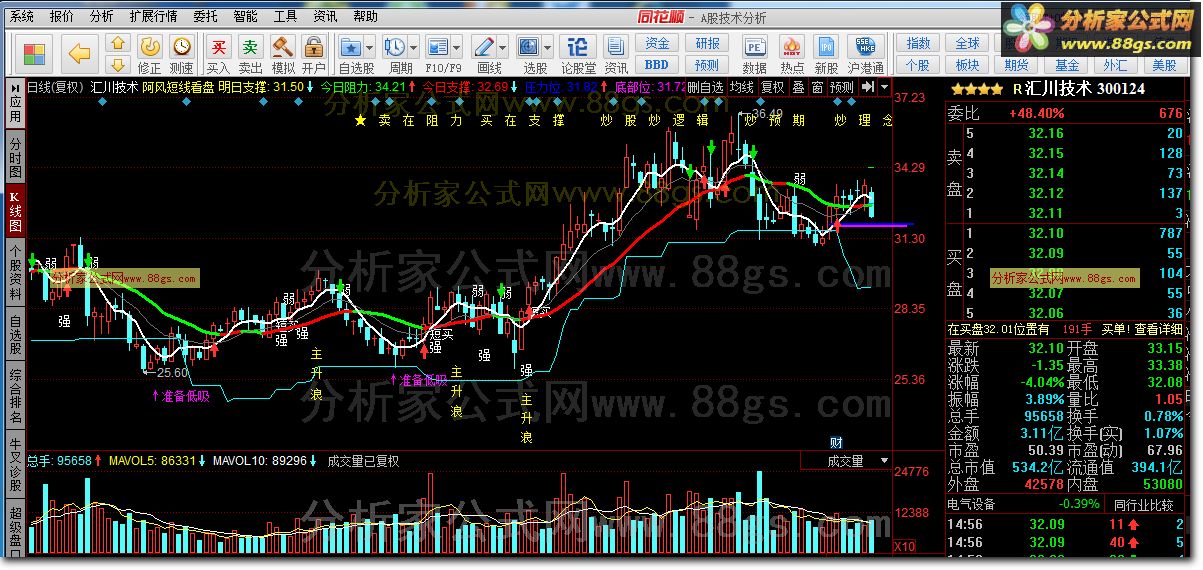1203x570 pixels.
Task: Open dropdown arrow next to chart toolbar end
Action: coord(884,87)
